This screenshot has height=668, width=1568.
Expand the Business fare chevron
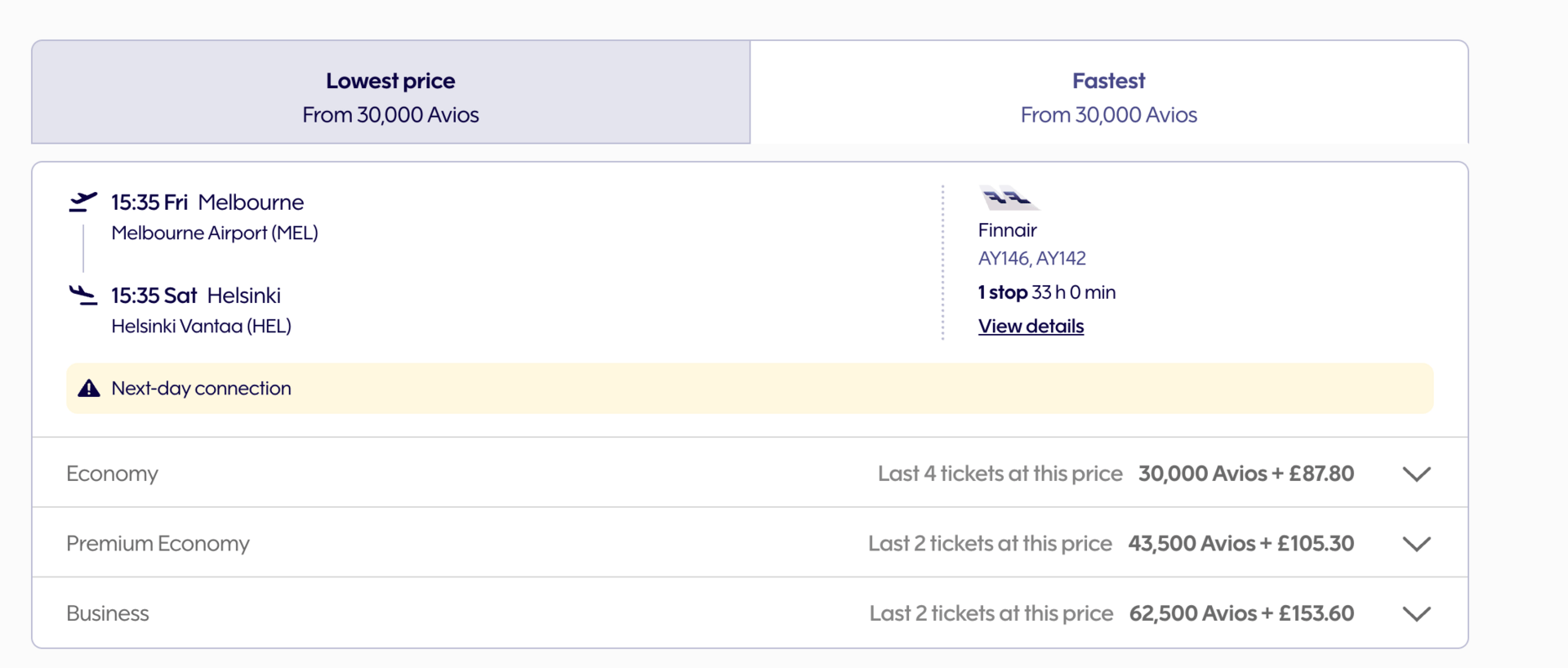1416,613
